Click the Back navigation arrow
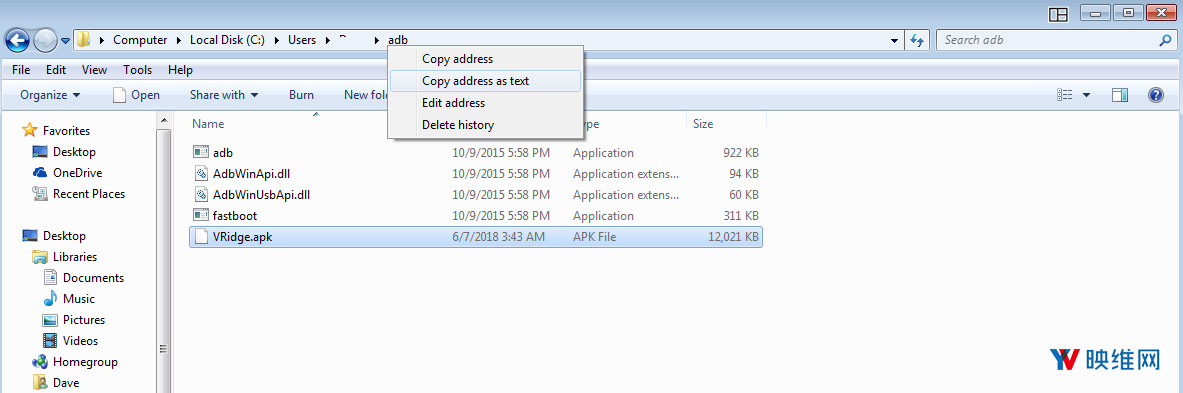 tap(17, 40)
